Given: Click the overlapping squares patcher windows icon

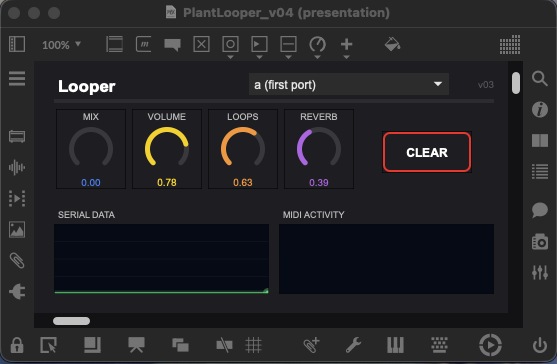Looking at the screenshot, I should [x=92, y=345].
